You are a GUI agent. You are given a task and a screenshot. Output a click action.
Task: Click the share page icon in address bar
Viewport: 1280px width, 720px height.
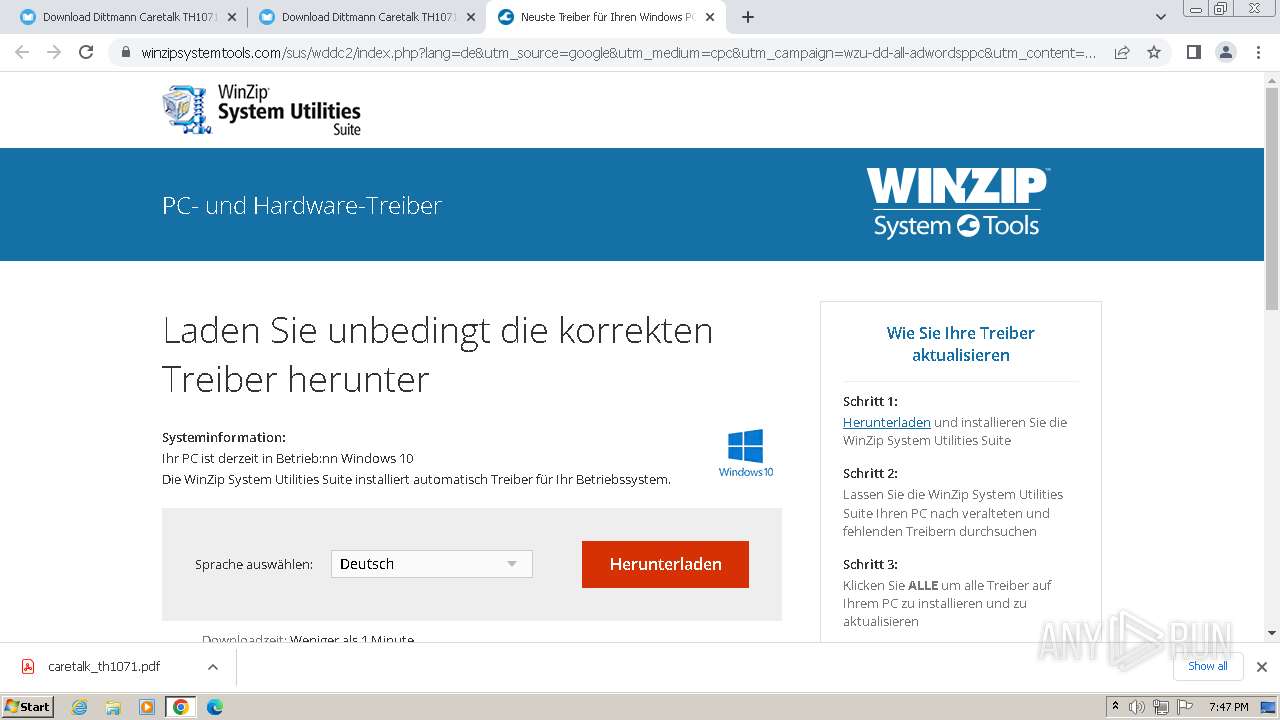coord(1122,53)
